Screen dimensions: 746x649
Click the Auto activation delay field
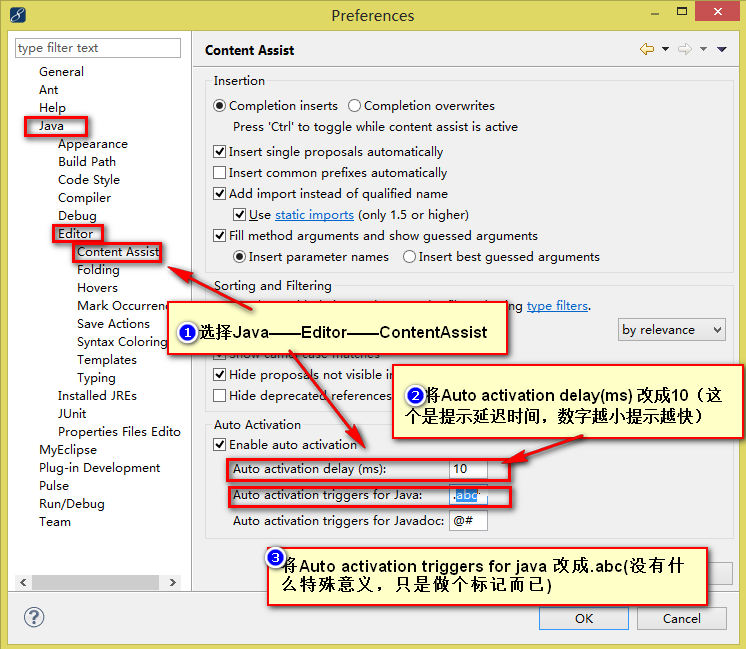(x=468, y=469)
